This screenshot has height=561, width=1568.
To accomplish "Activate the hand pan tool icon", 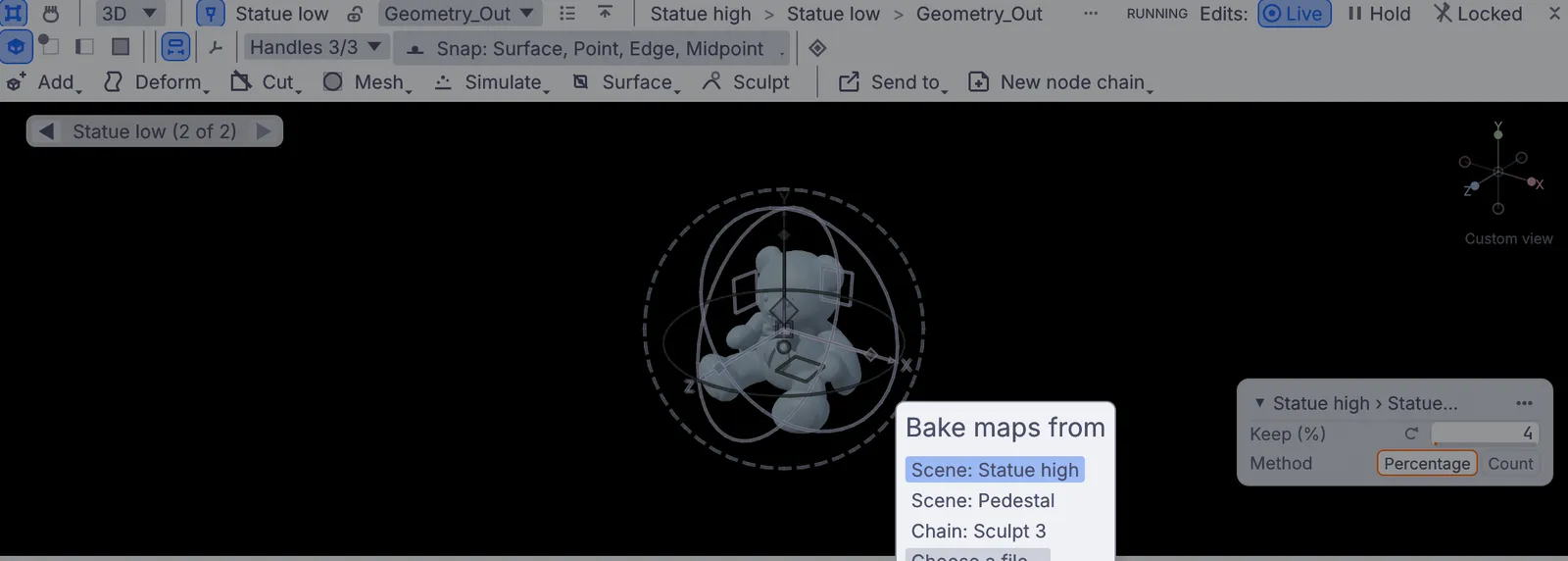I will pos(51,14).
